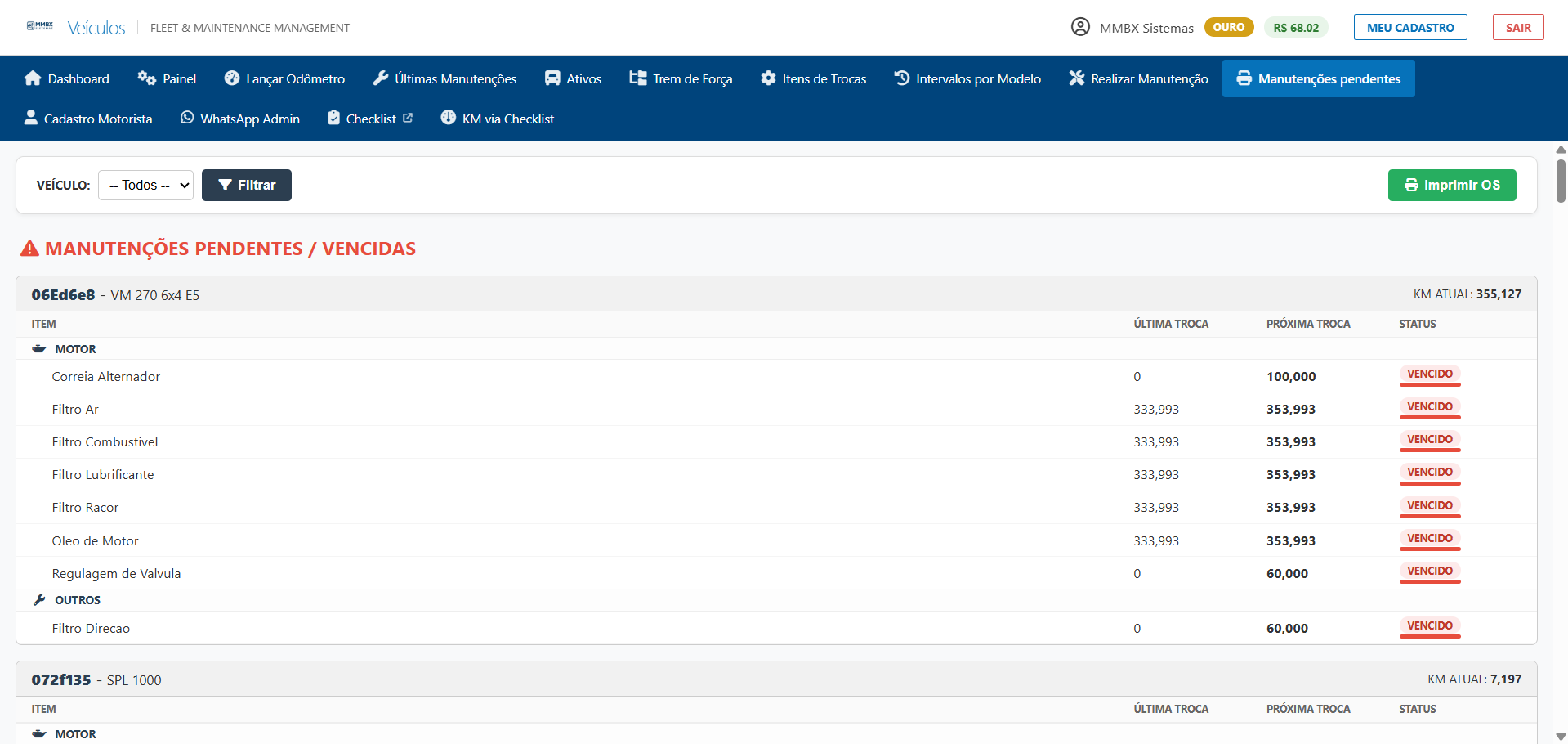This screenshot has height=744, width=1568.
Task: Click the Filtro Racor item name
Action: pos(85,507)
